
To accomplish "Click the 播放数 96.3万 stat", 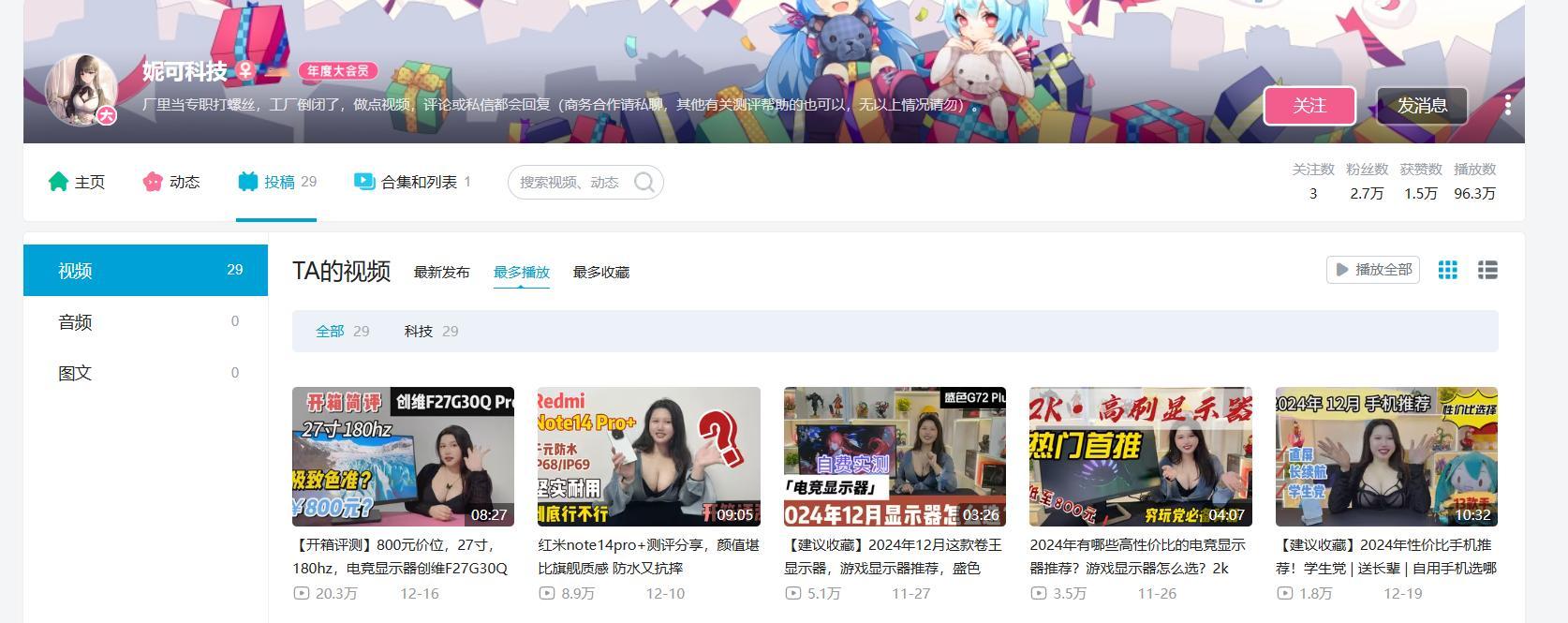I will (x=1474, y=181).
